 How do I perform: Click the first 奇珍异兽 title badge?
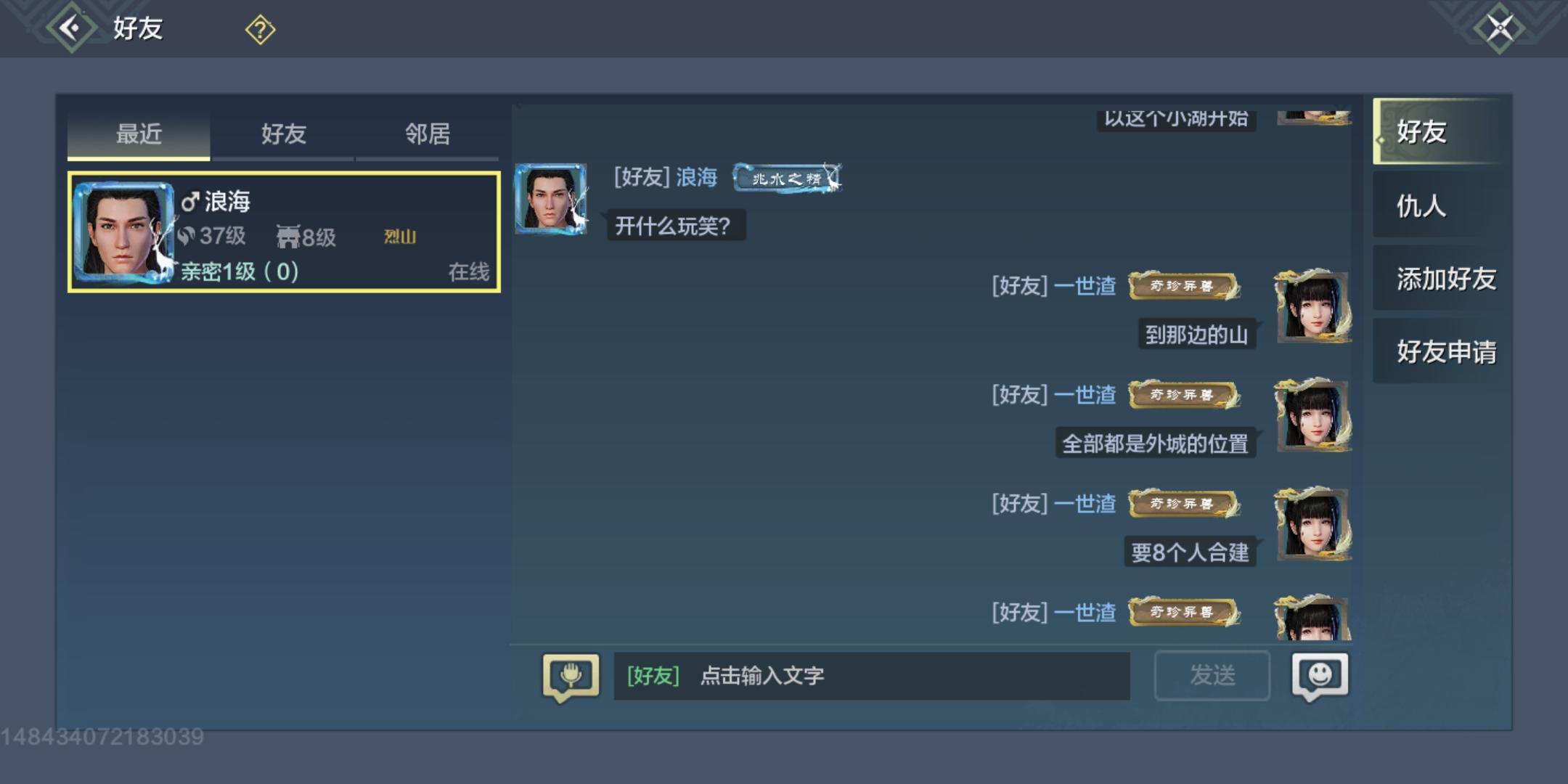click(1183, 286)
